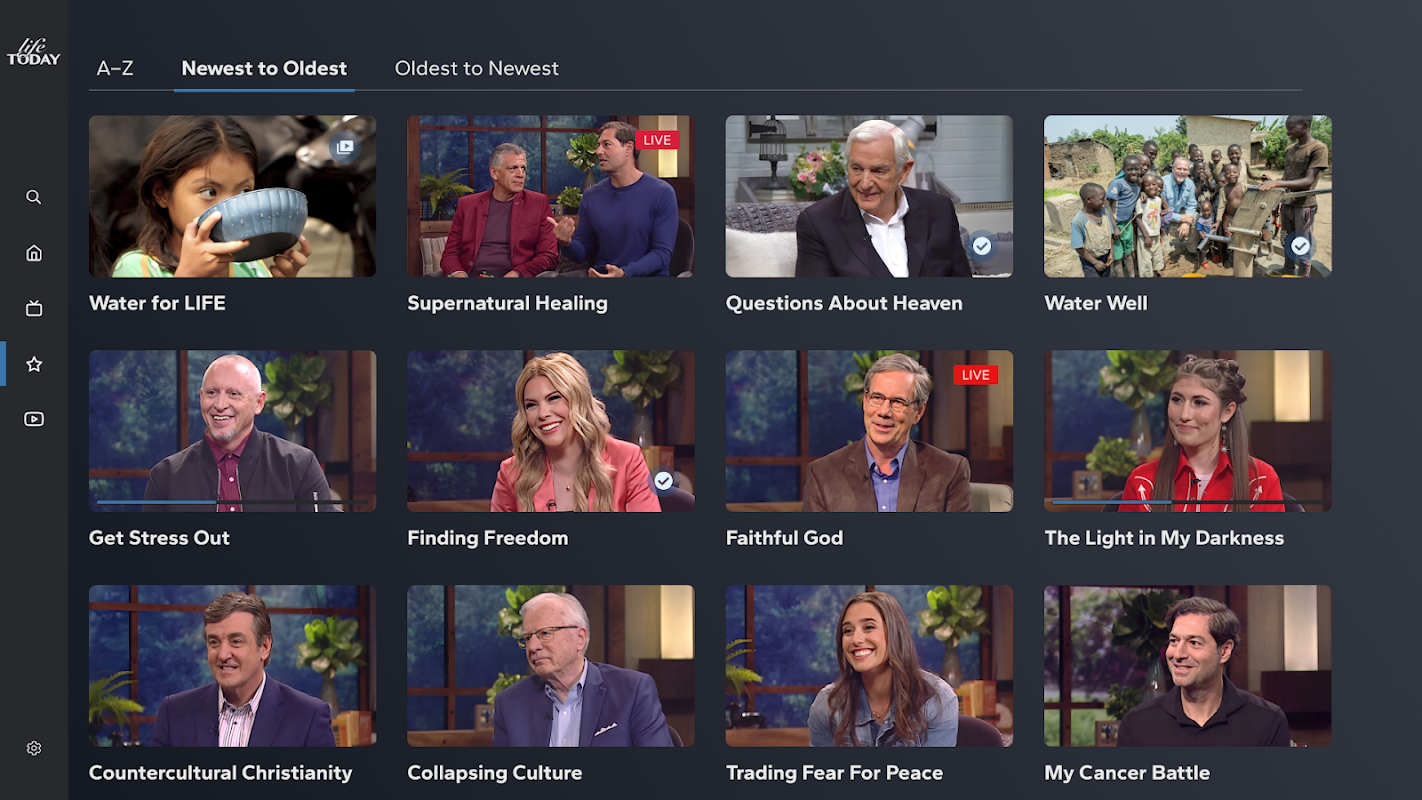This screenshot has width=1422, height=800.
Task: Click the Get Stress Out progress bar
Action: 232,501
